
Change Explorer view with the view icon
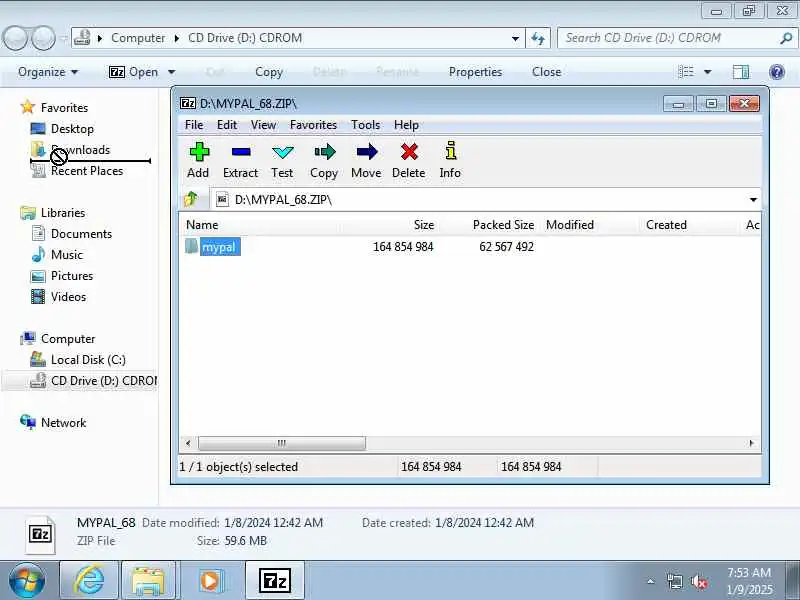pyautogui.click(x=686, y=72)
